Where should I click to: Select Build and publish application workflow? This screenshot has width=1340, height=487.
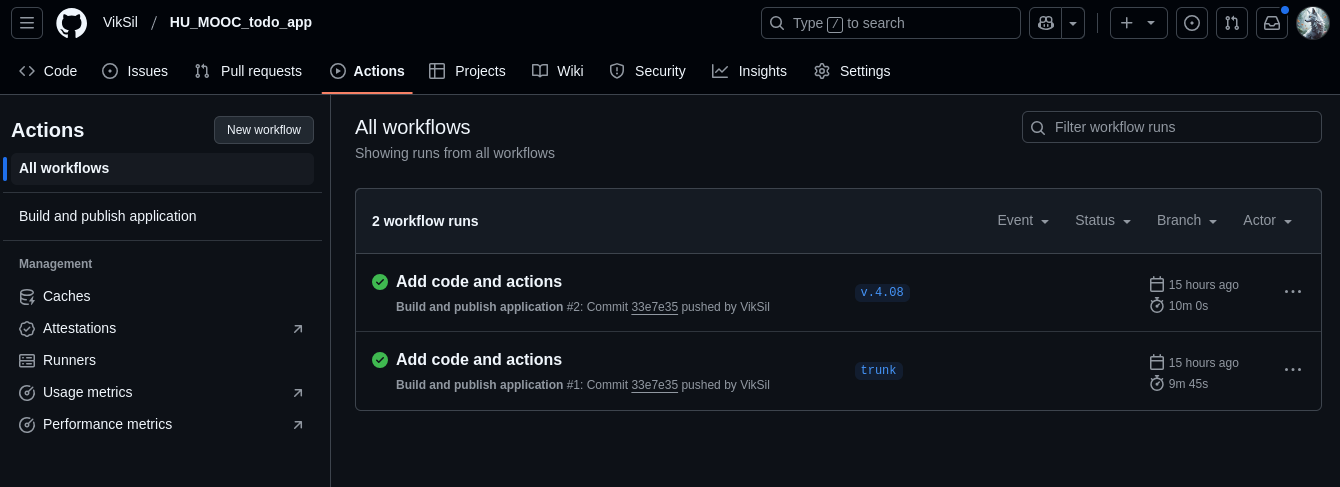click(x=108, y=216)
